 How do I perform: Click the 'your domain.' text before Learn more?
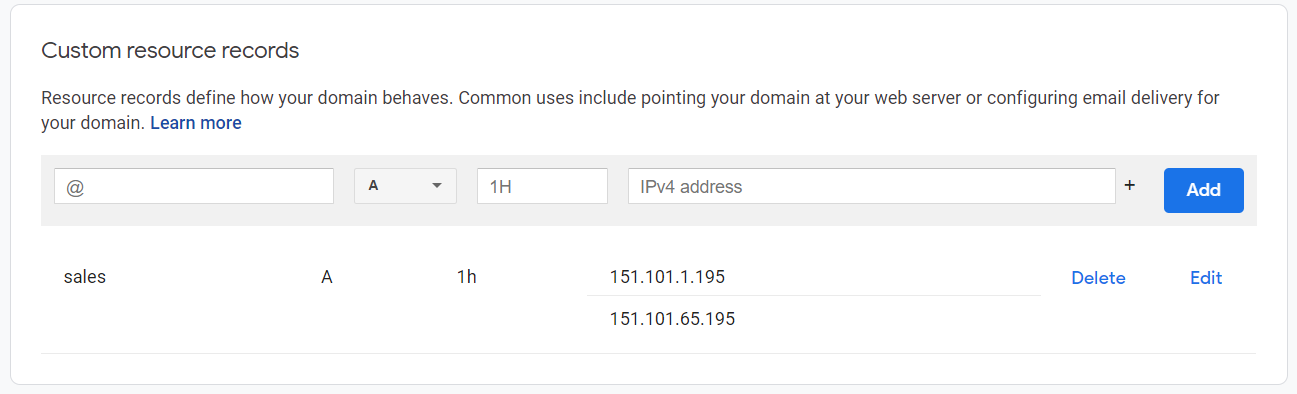(x=93, y=123)
